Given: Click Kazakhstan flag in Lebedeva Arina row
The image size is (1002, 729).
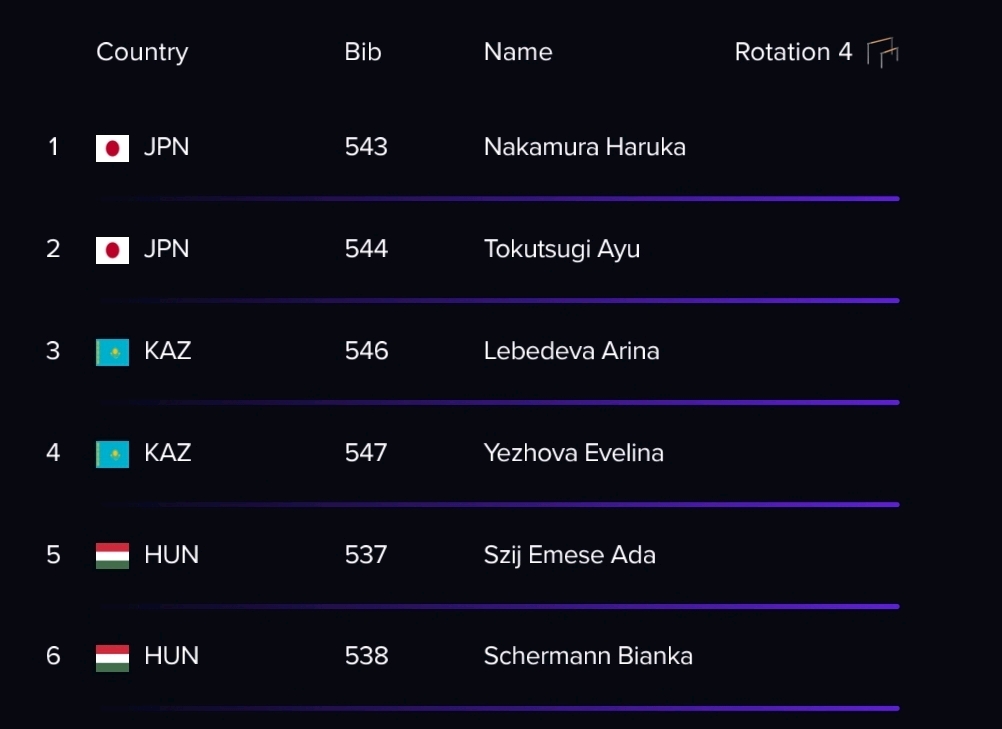Looking at the screenshot, I should [x=112, y=352].
